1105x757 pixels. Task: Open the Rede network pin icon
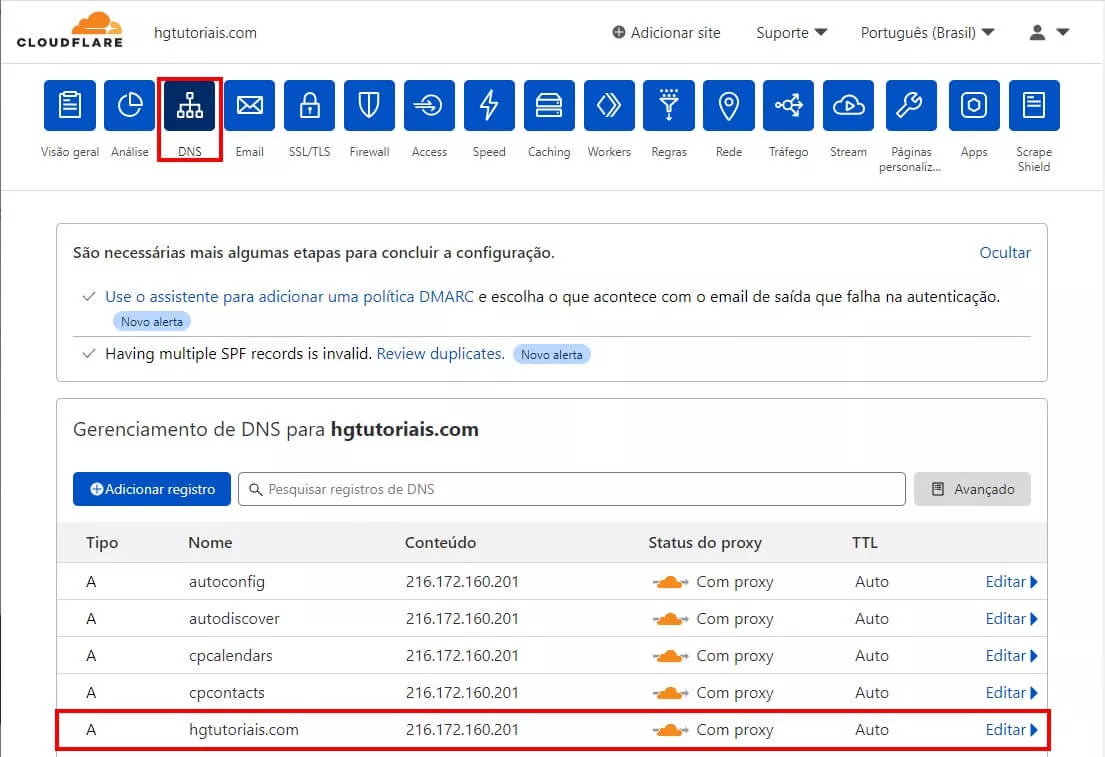(x=729, y=106)
